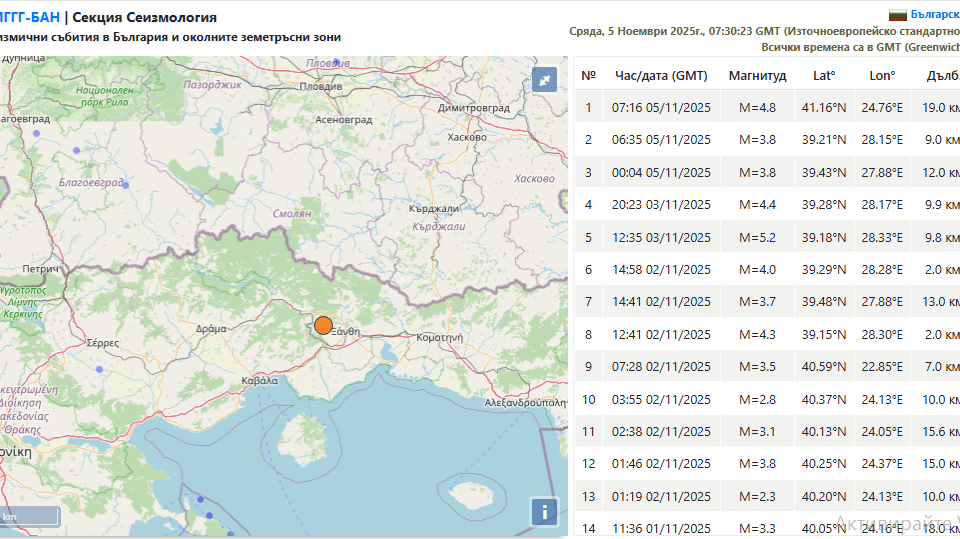Select row 13 time 01:19 02/11/2025
The image size is (960, 539).
[x=661, y=496]
